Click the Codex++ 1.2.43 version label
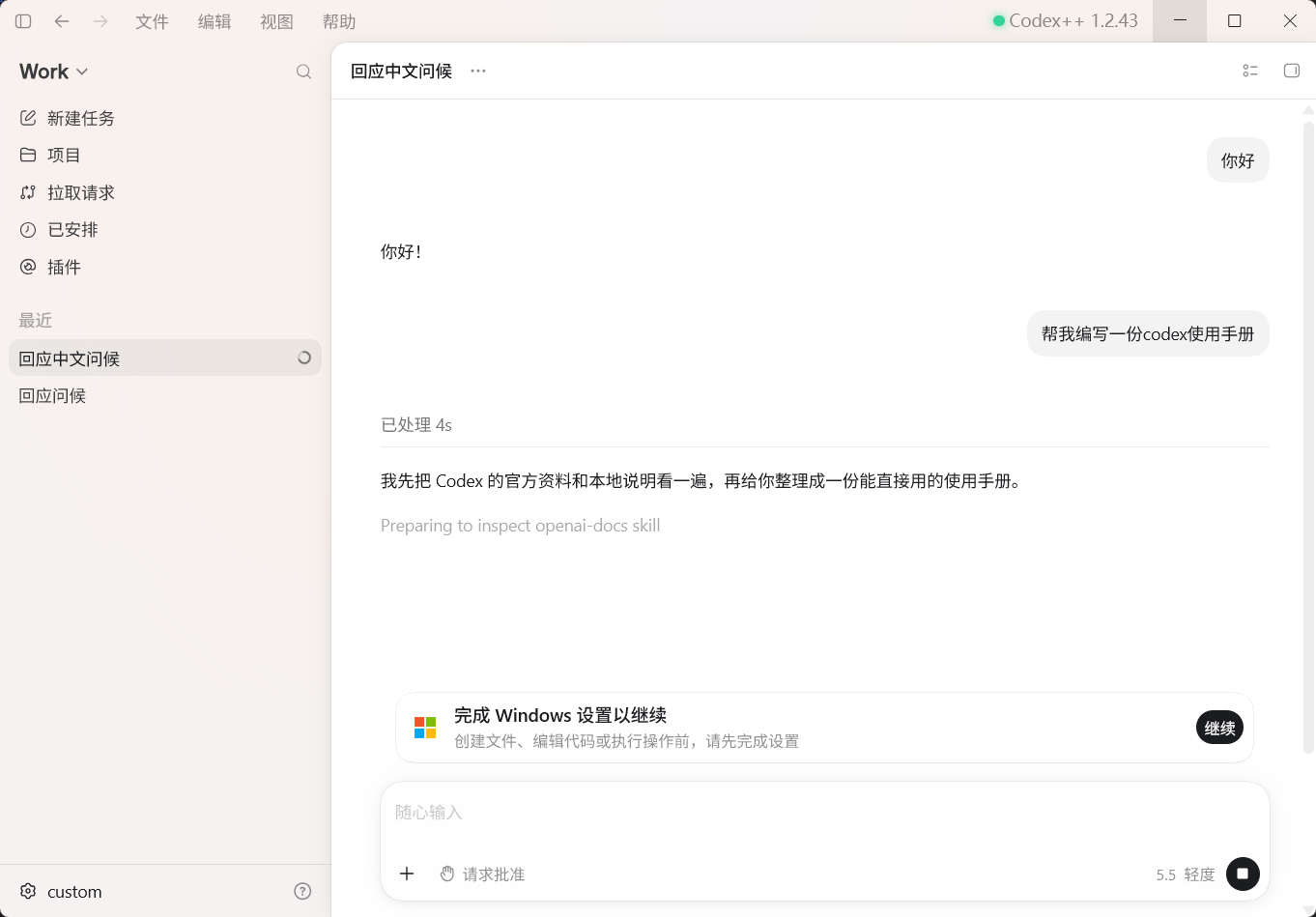Image resolution: width=1316 pixels, height=917 pixels. (x=1073, y=21)
